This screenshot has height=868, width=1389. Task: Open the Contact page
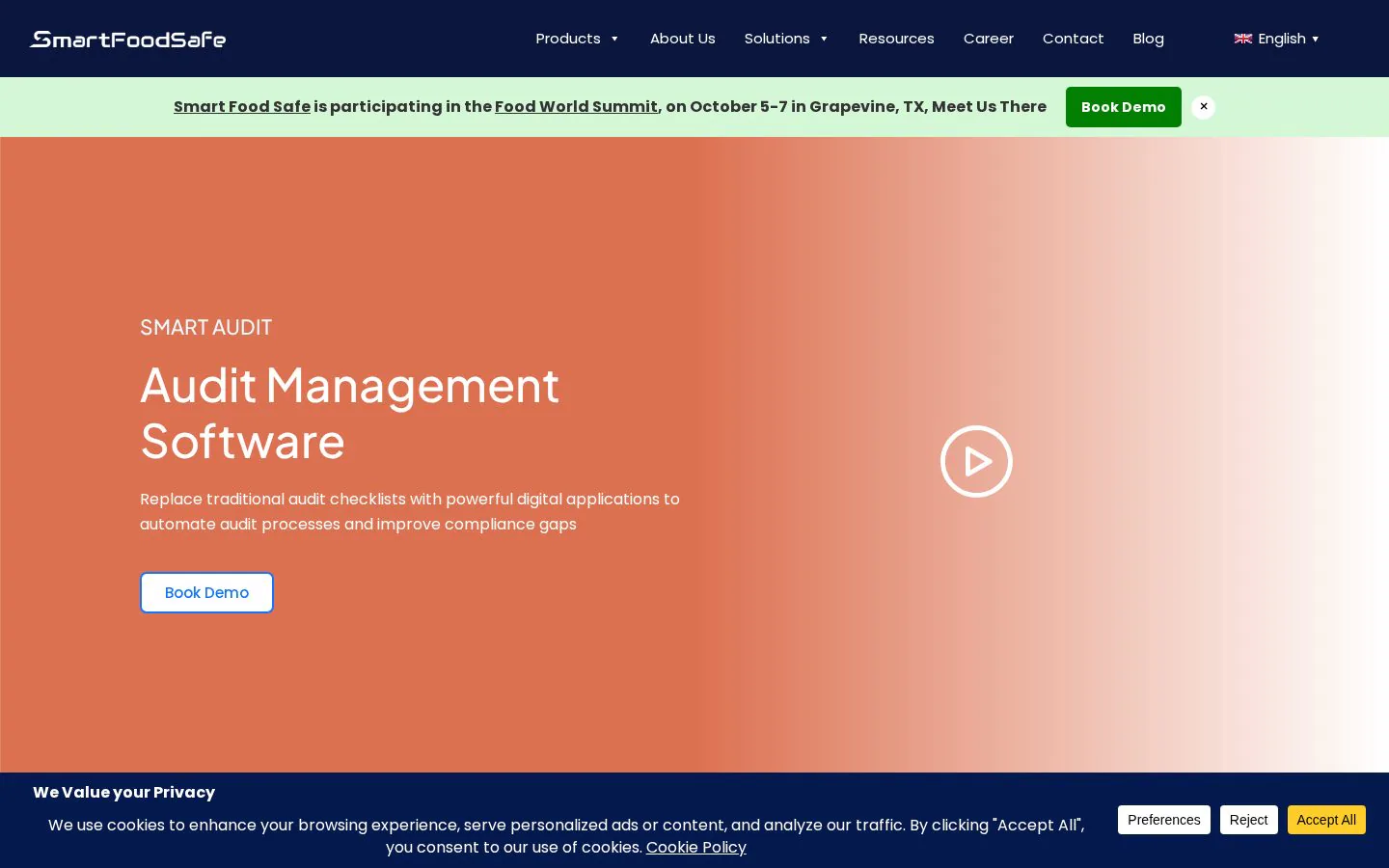pos(1073,39)
